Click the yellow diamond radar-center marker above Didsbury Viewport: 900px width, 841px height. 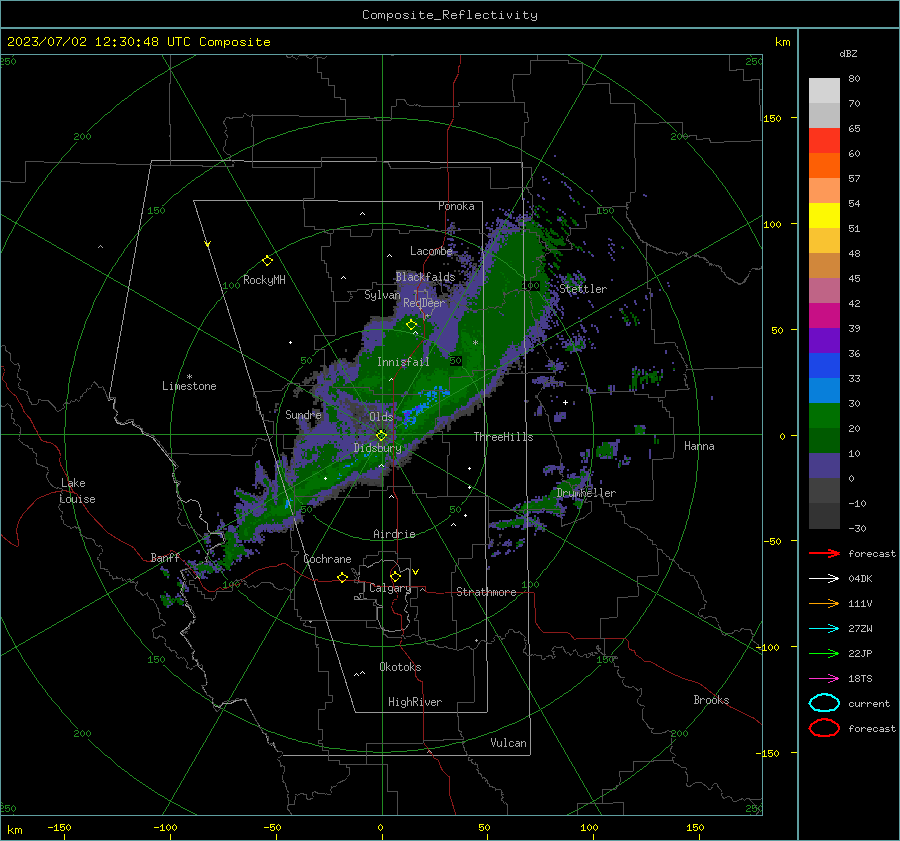(x=381, y=436)
